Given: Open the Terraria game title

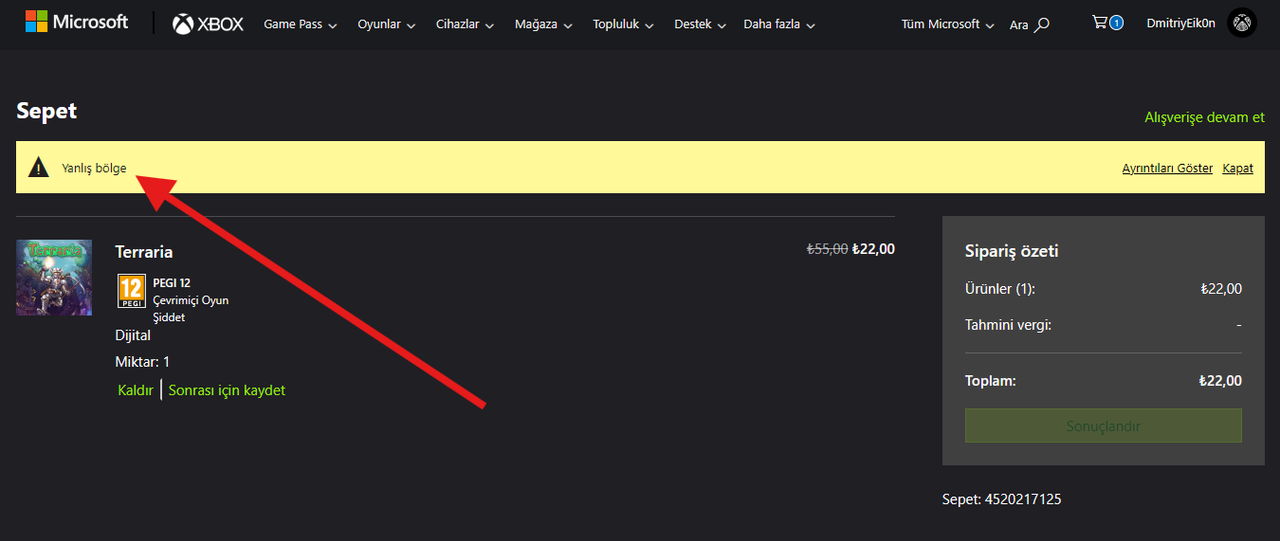Looking at the screenshot, I should [144, 251].
